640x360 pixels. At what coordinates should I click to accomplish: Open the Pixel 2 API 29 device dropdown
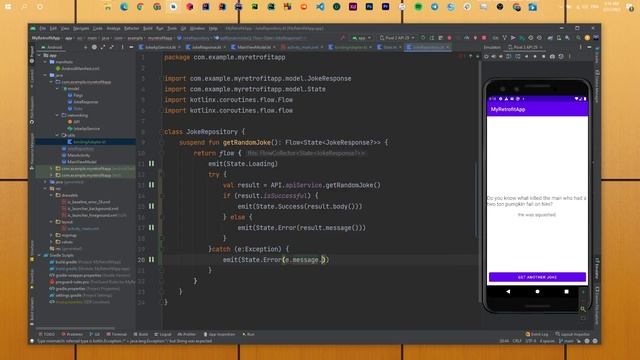(x=397, y=38)
